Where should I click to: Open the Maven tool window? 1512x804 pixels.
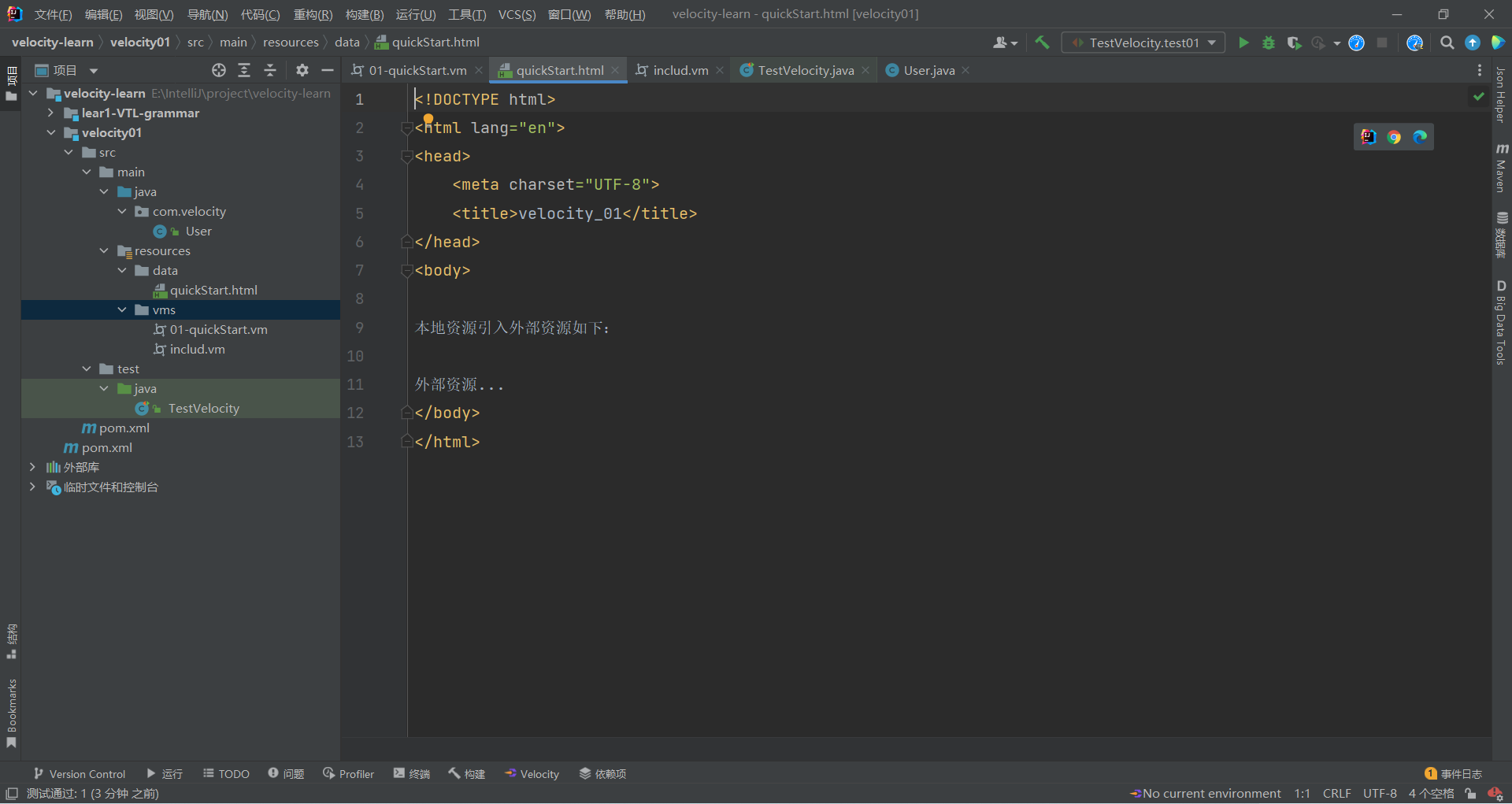click(x=1501, y=168)
